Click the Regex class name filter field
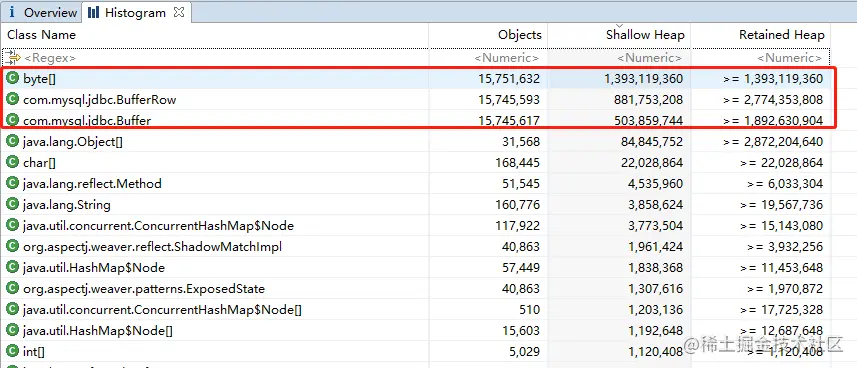The width and height of the screenshot is (857, 368). pos(215,57)
